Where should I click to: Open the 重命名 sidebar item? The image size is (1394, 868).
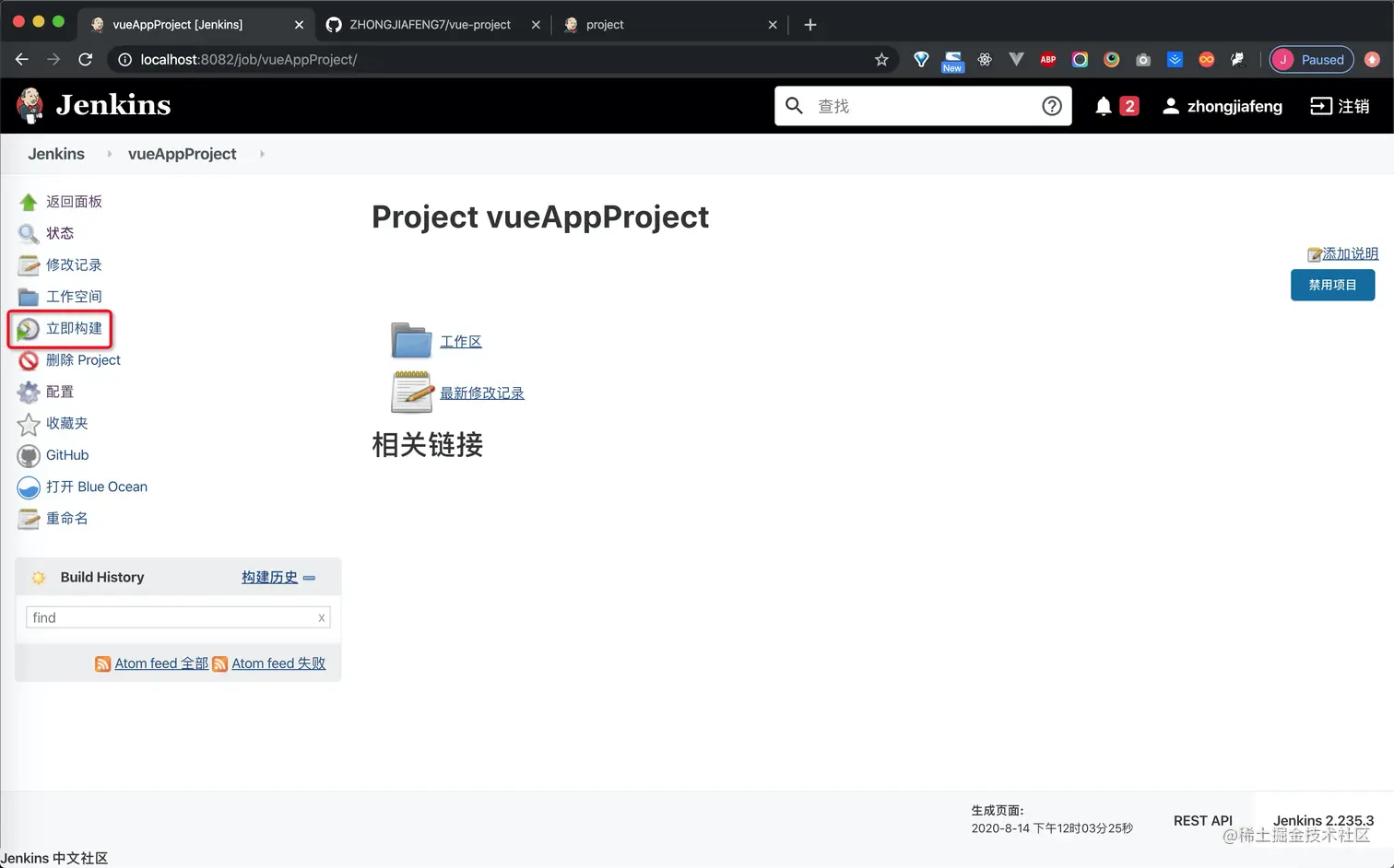pyautogui.click(x=67, y=519)
